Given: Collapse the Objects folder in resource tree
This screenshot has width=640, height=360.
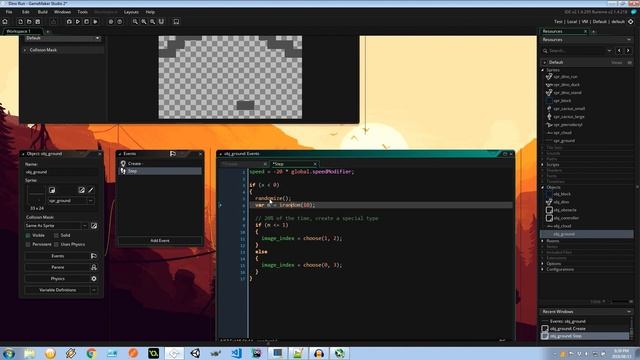Looking at the screenshot, I should click(543, 187).
